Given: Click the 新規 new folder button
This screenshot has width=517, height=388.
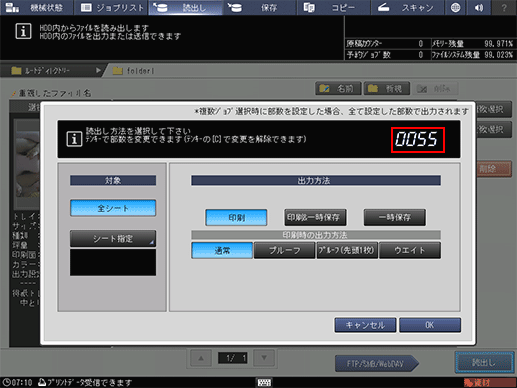Looking at the screenshot, I should point(387,89).
